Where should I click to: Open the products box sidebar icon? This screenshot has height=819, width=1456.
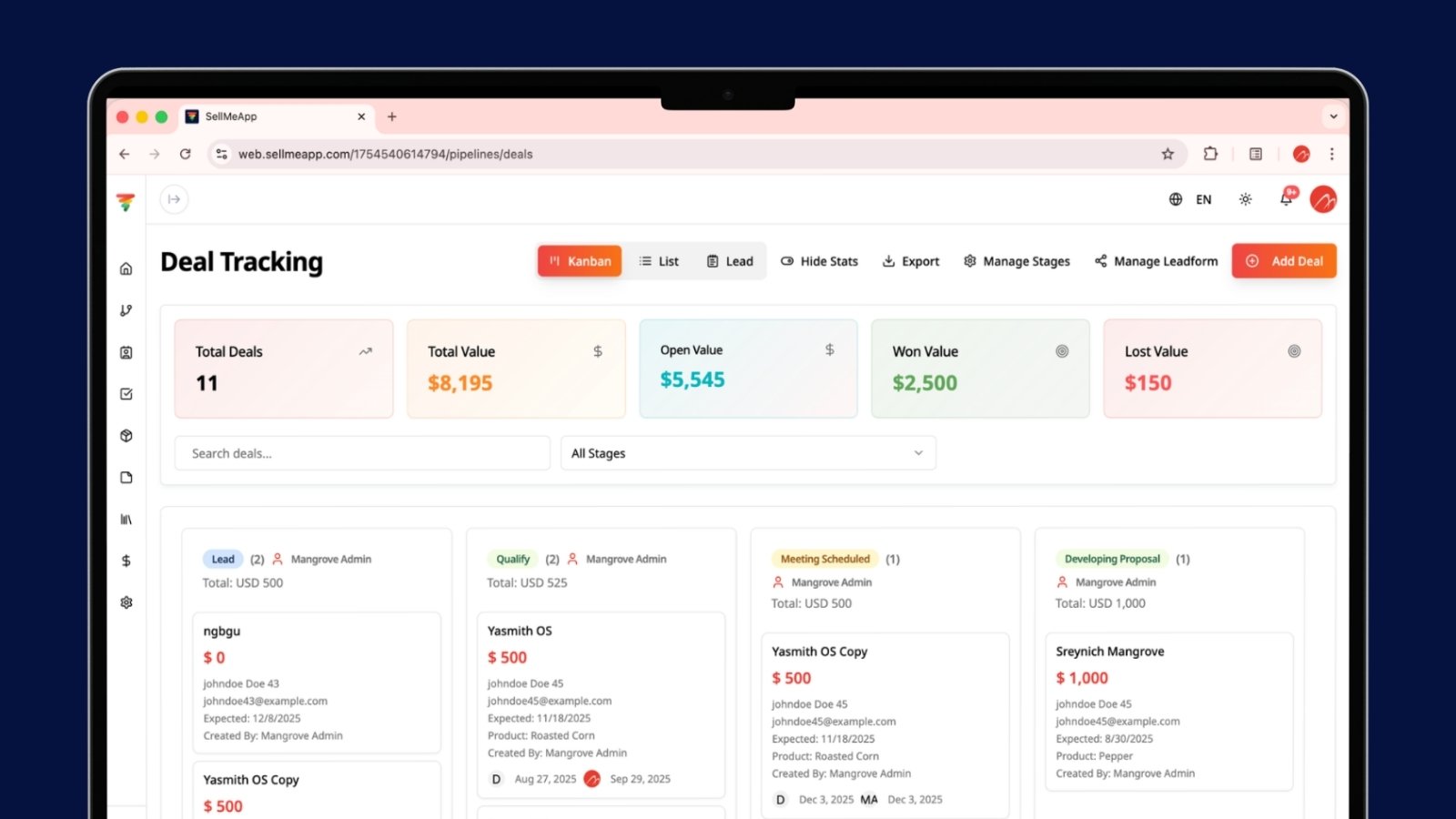[126, 436]
